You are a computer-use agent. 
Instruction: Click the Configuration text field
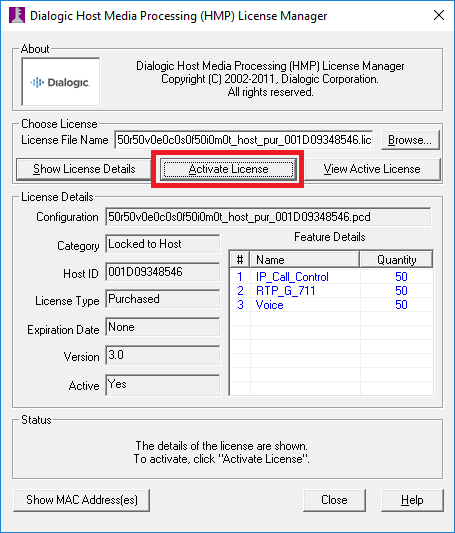point(268,217)
